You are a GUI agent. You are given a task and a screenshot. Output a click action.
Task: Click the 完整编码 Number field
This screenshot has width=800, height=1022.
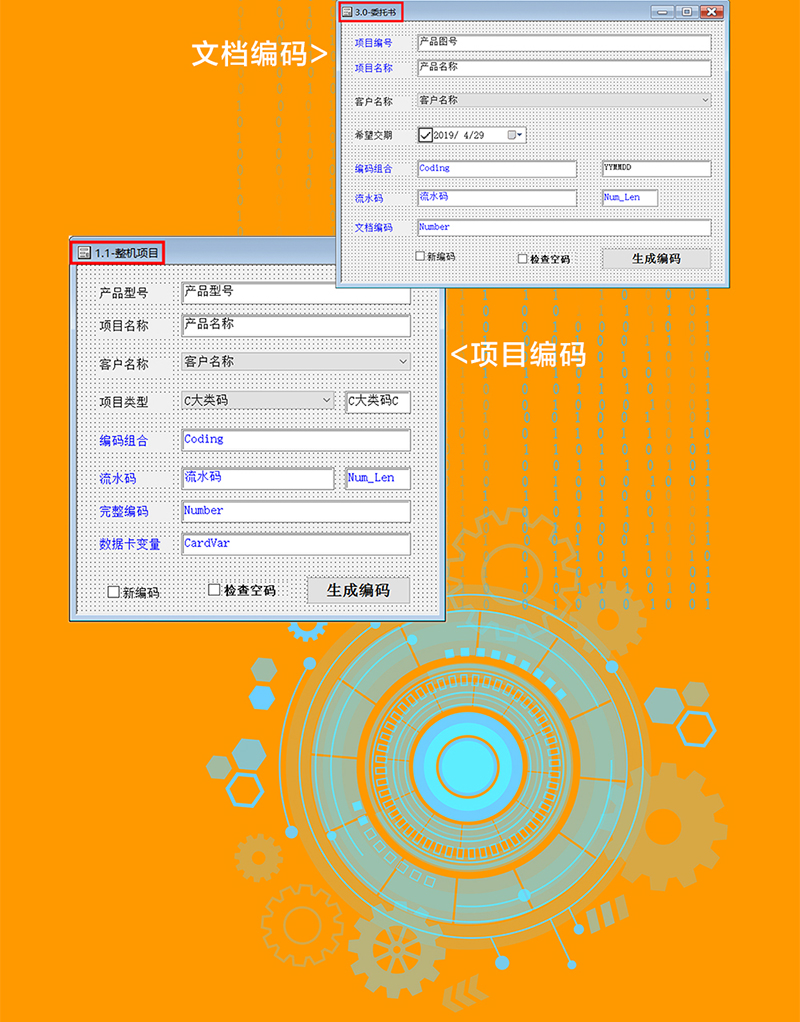(295, 512)
